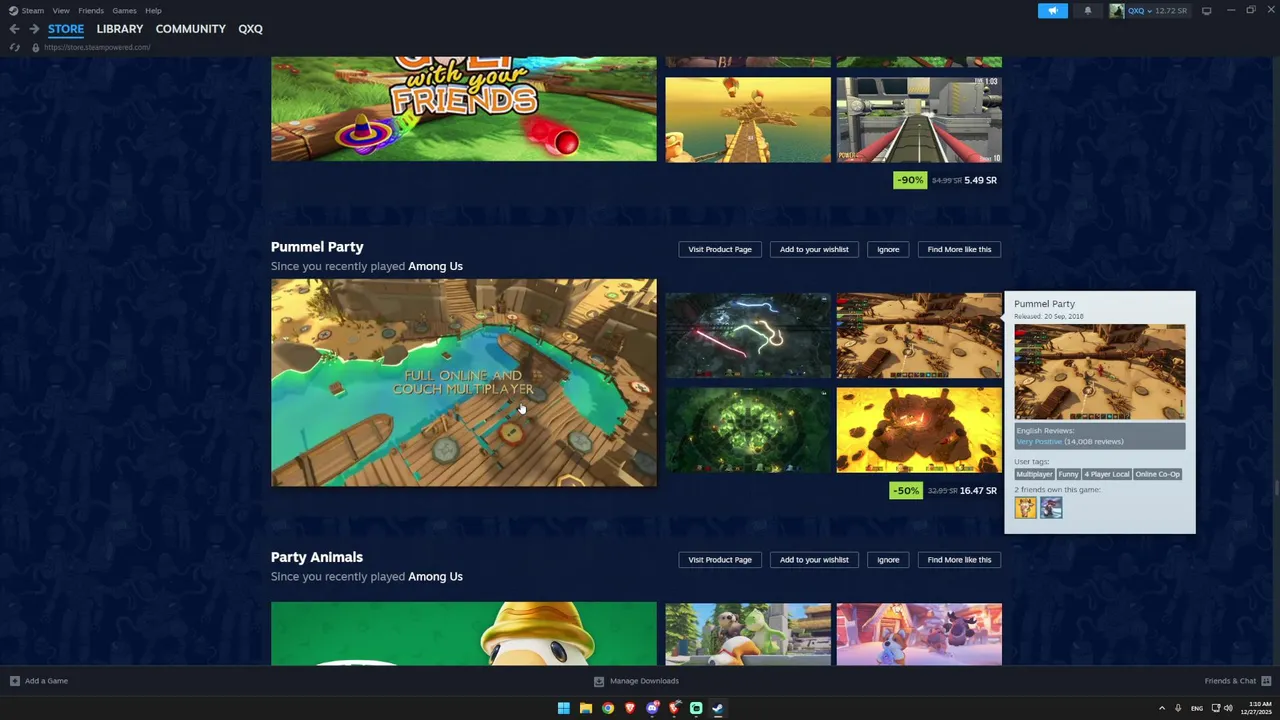Image resolution: width=1280 pixels, height=720 pixels.
Task: Open File Explorer from the taskbar
Action: pyautogui.click(x=586, y=708)
